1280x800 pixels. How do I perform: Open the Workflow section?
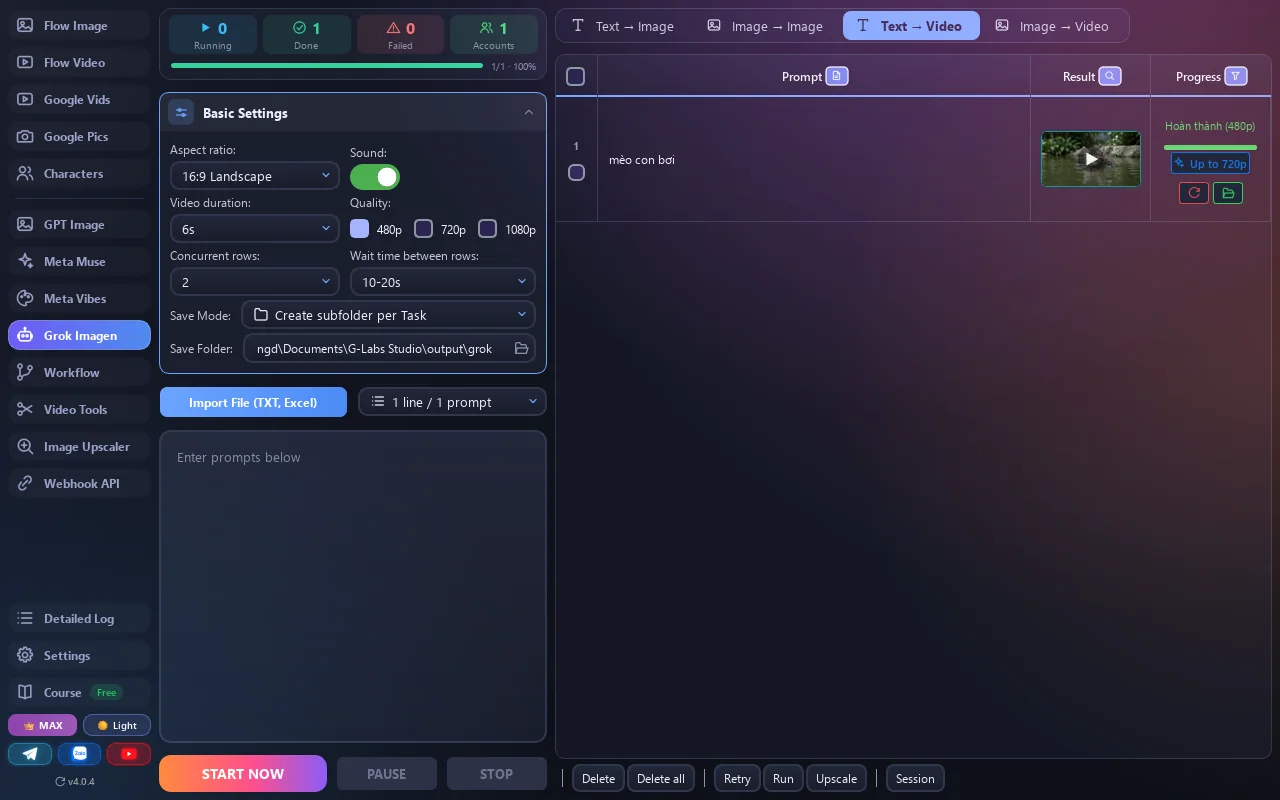click(x=79, y=373)
